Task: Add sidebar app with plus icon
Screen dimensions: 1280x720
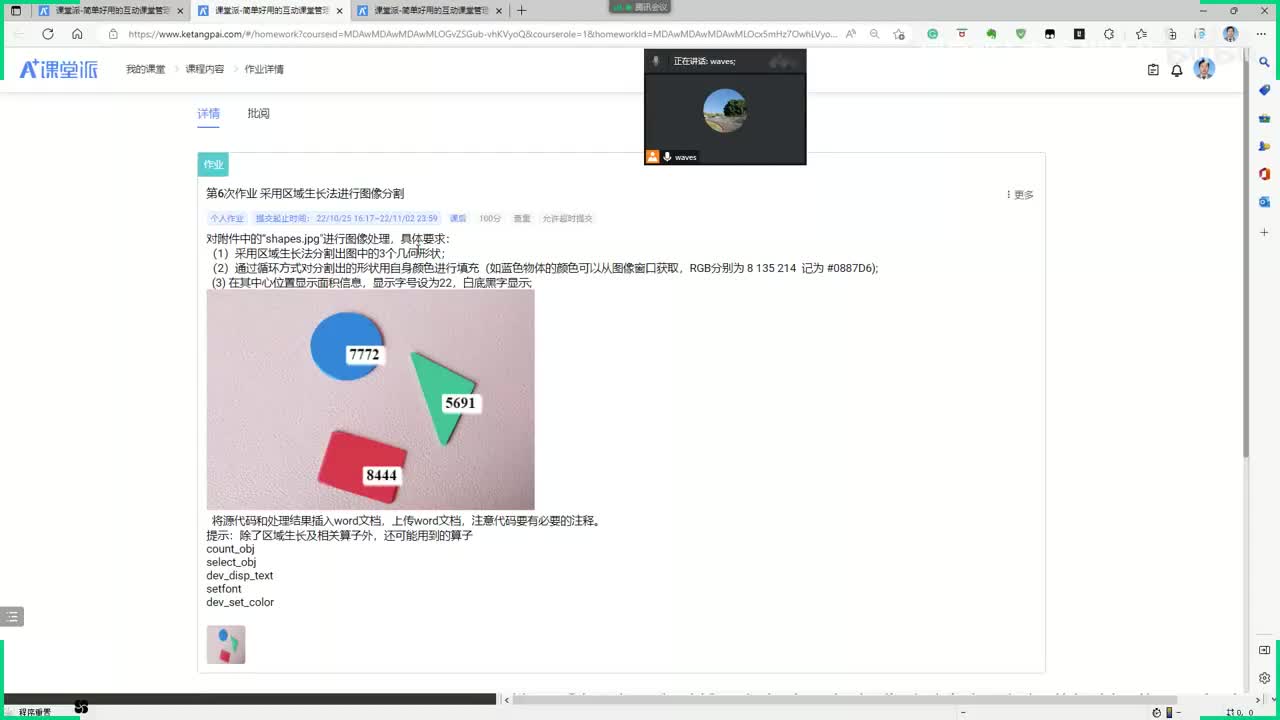Action: tap(1264, 232)
